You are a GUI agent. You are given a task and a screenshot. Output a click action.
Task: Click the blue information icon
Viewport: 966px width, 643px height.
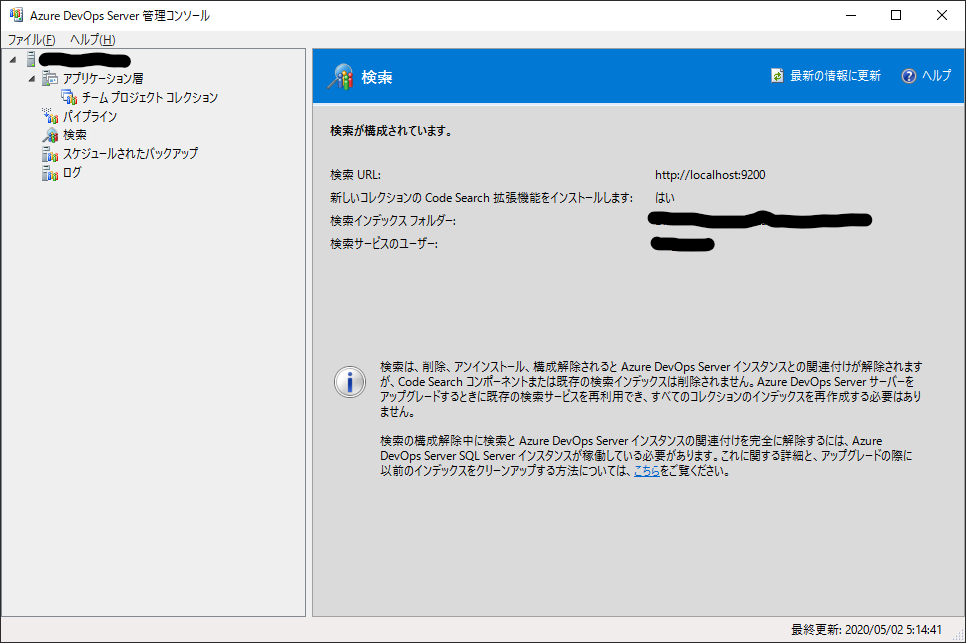point(350,382)
